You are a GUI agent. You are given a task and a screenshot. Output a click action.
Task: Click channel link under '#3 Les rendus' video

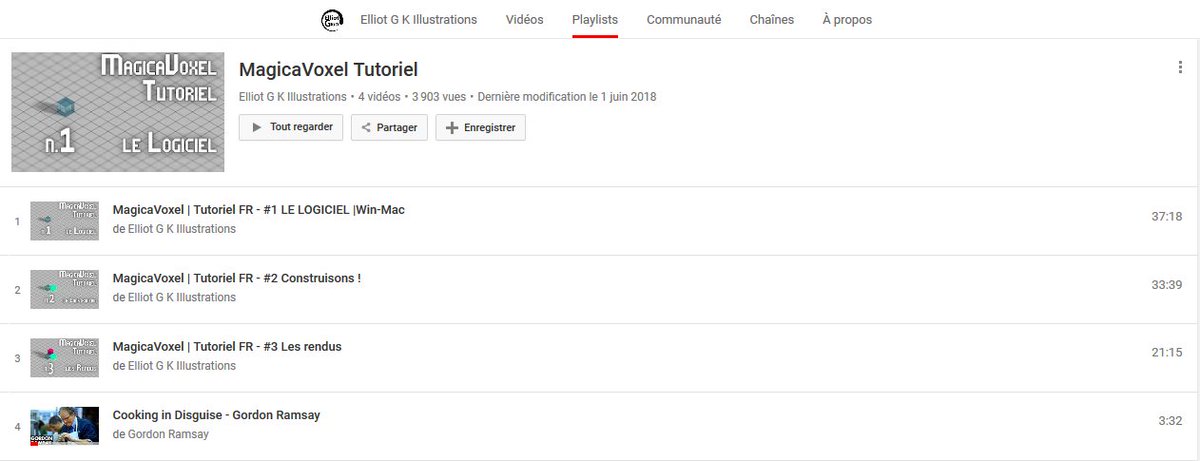174,366
